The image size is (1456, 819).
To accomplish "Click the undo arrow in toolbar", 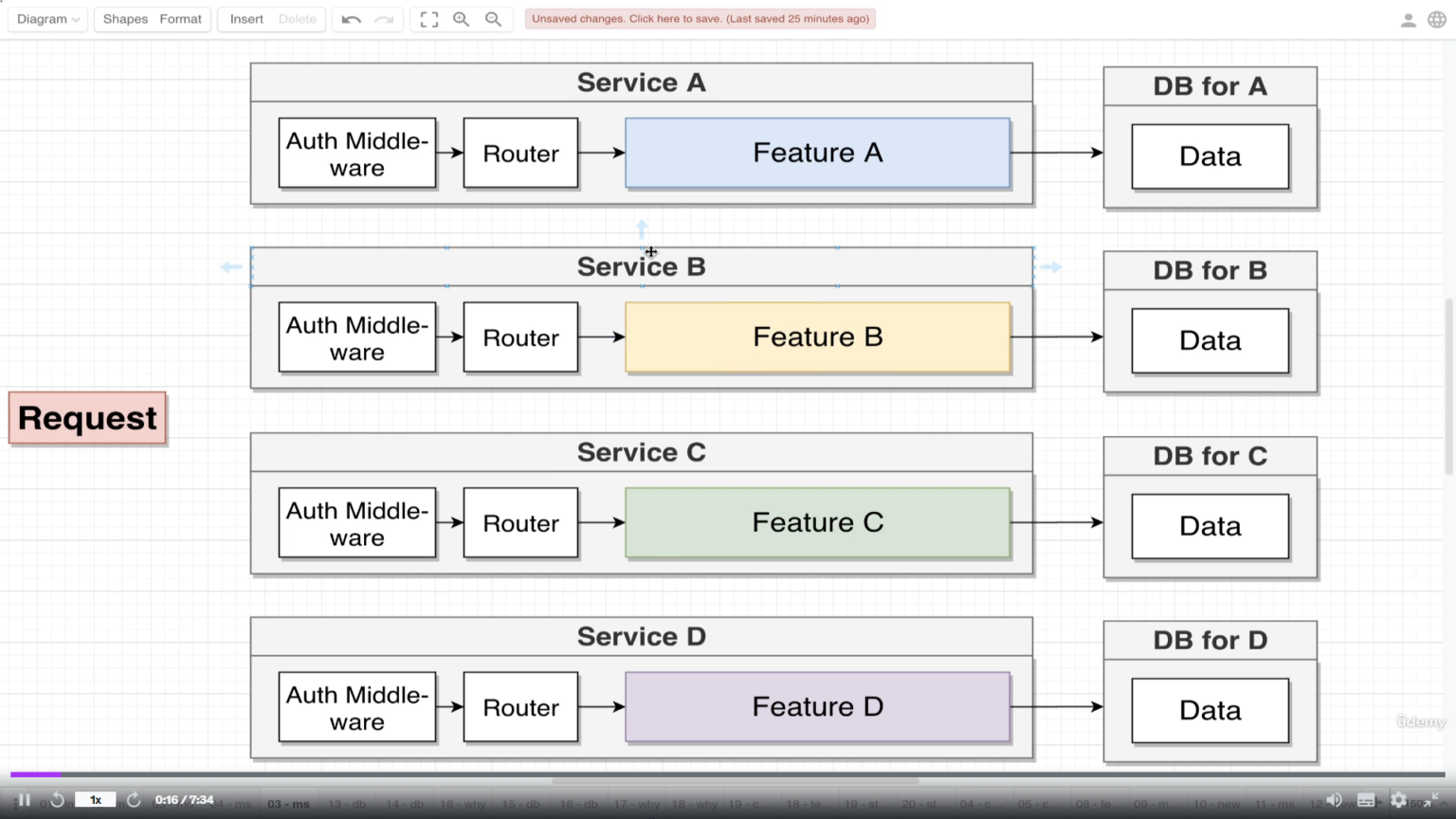I will click(x=351, y=19).
